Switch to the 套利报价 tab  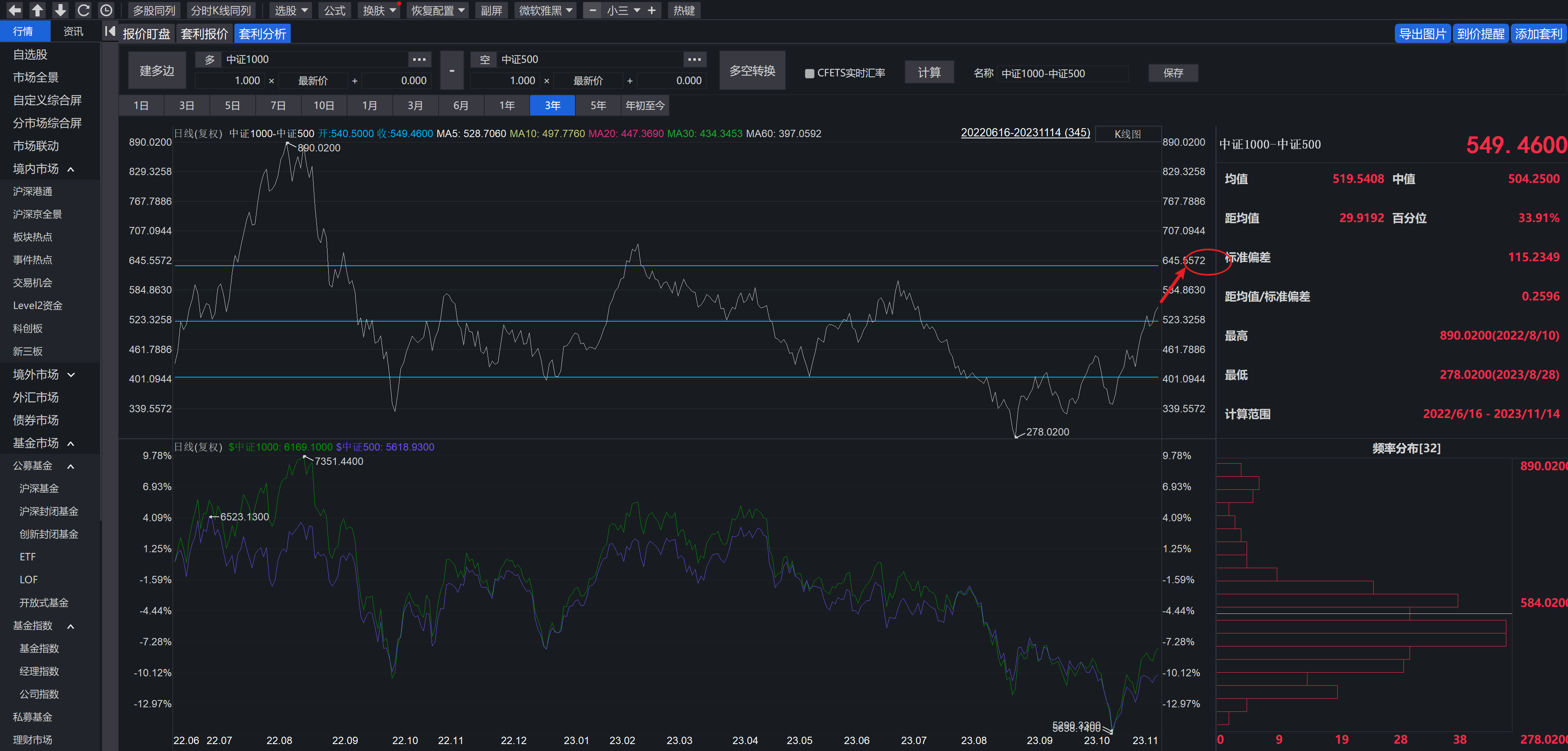point(204,34)
